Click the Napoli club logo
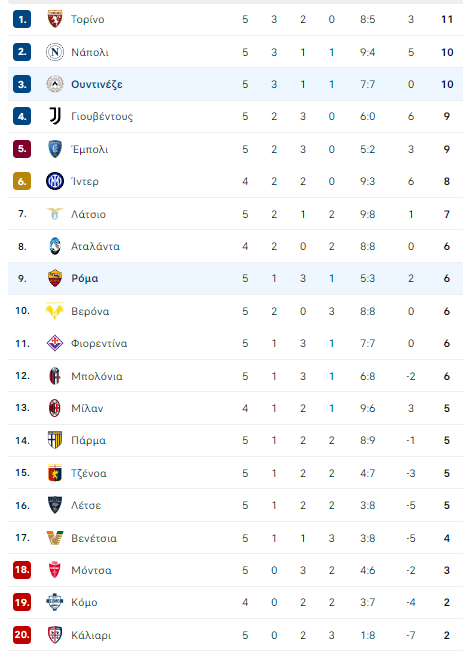This screenshot has height=653, width=463. pos(55,52)
